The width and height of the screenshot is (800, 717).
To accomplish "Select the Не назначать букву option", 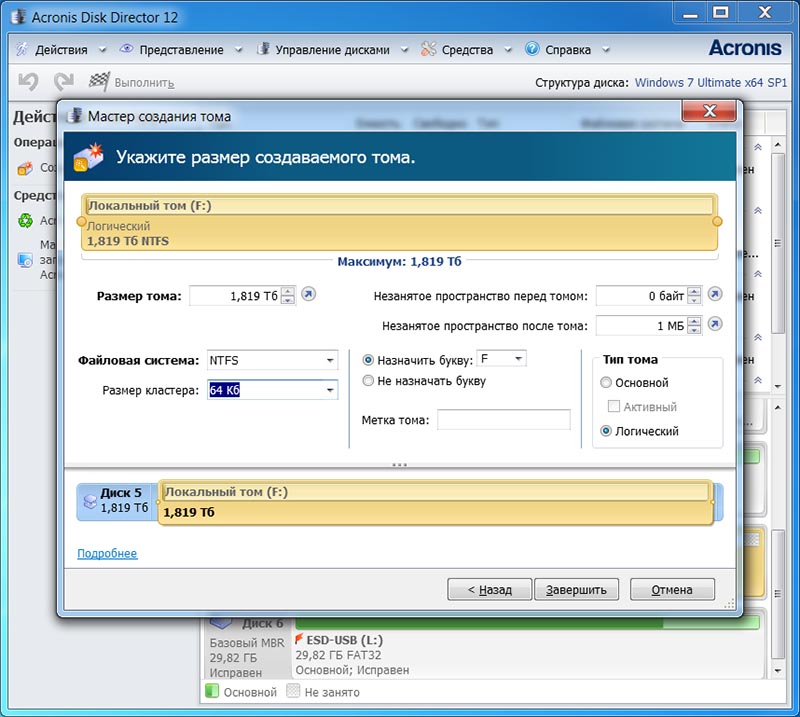I will click(368, 381).
